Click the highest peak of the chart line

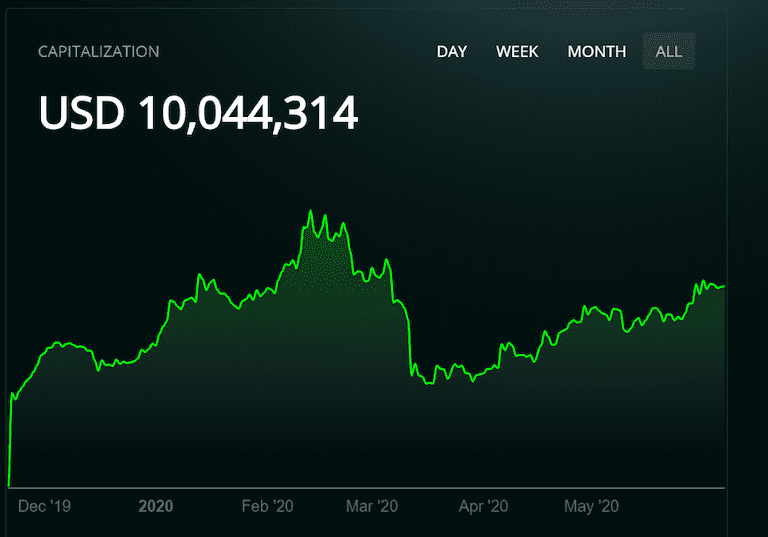click(x=310, y=212)
